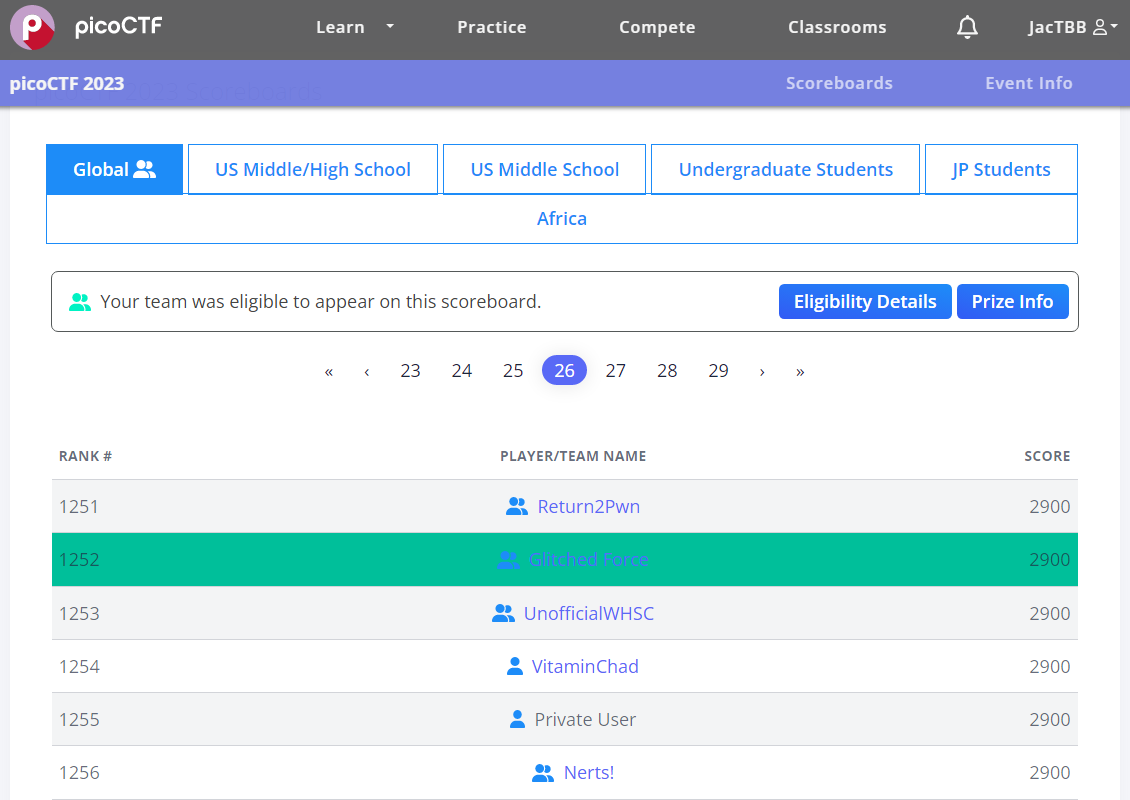Select current page 26 in pagination
Viewport: 1130px width, 800px height.
click(x=564, y=370)
